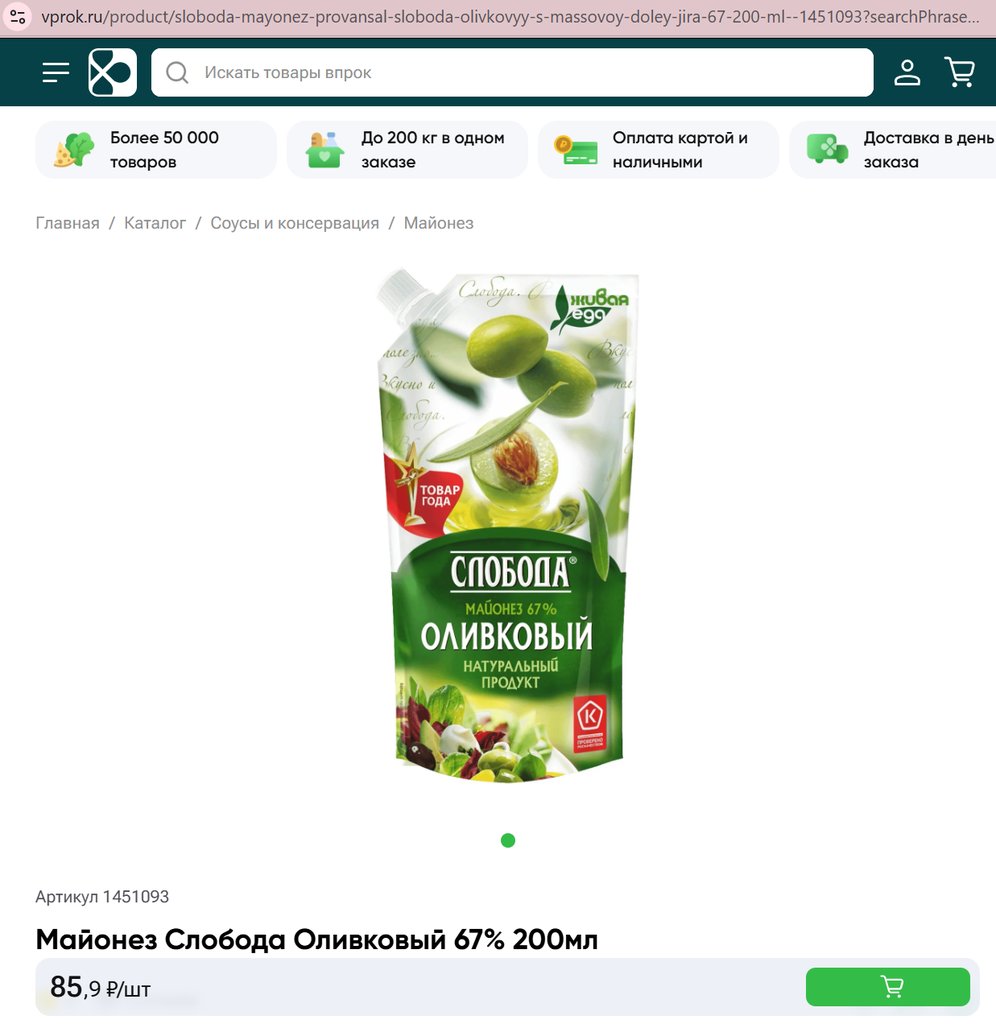The width and height of the screenshot is (996, 1024).
Task: Click the Sloboda mayonnaise product image
Action: pos(507,526)
